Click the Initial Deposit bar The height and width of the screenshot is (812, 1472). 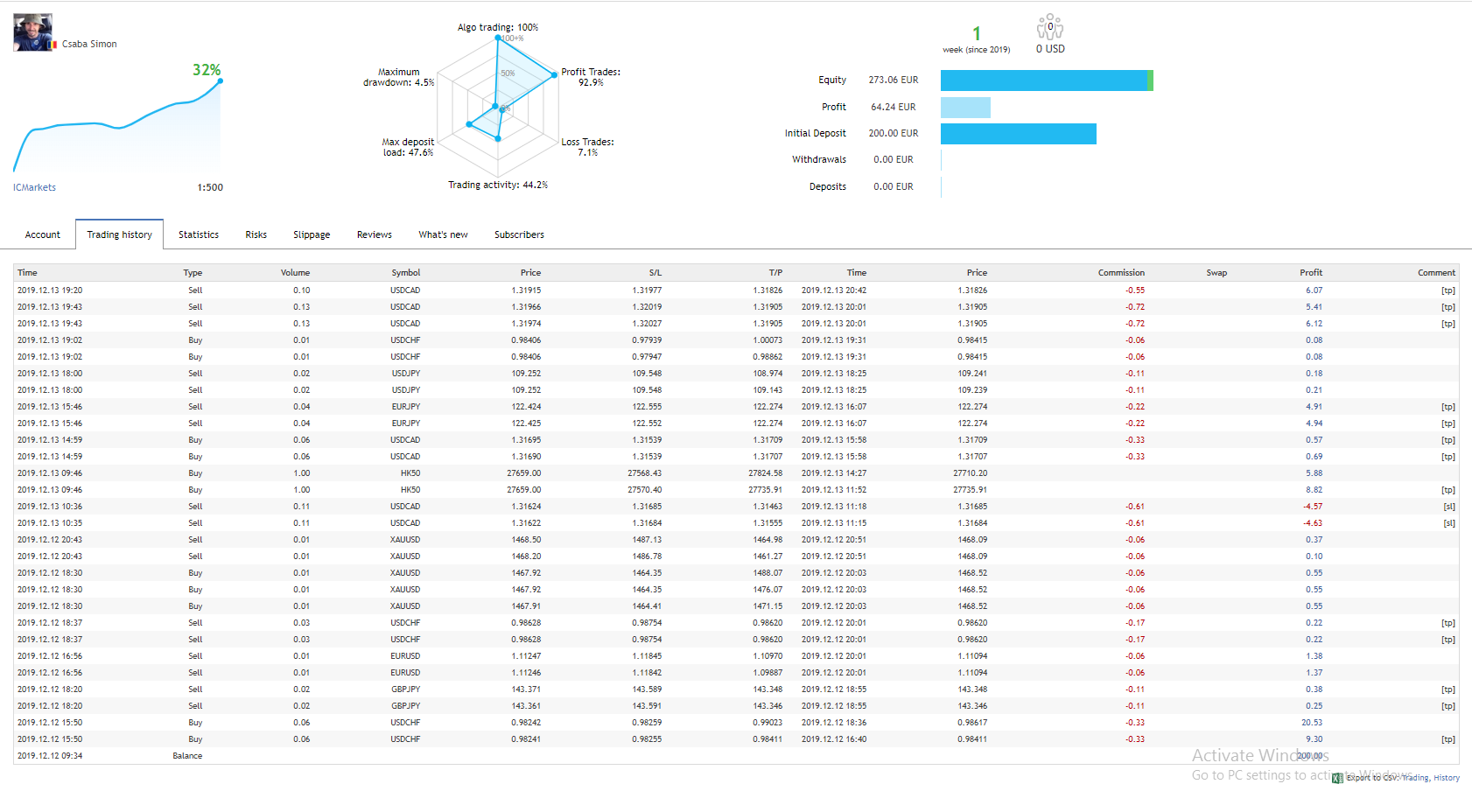point(1019,134)
